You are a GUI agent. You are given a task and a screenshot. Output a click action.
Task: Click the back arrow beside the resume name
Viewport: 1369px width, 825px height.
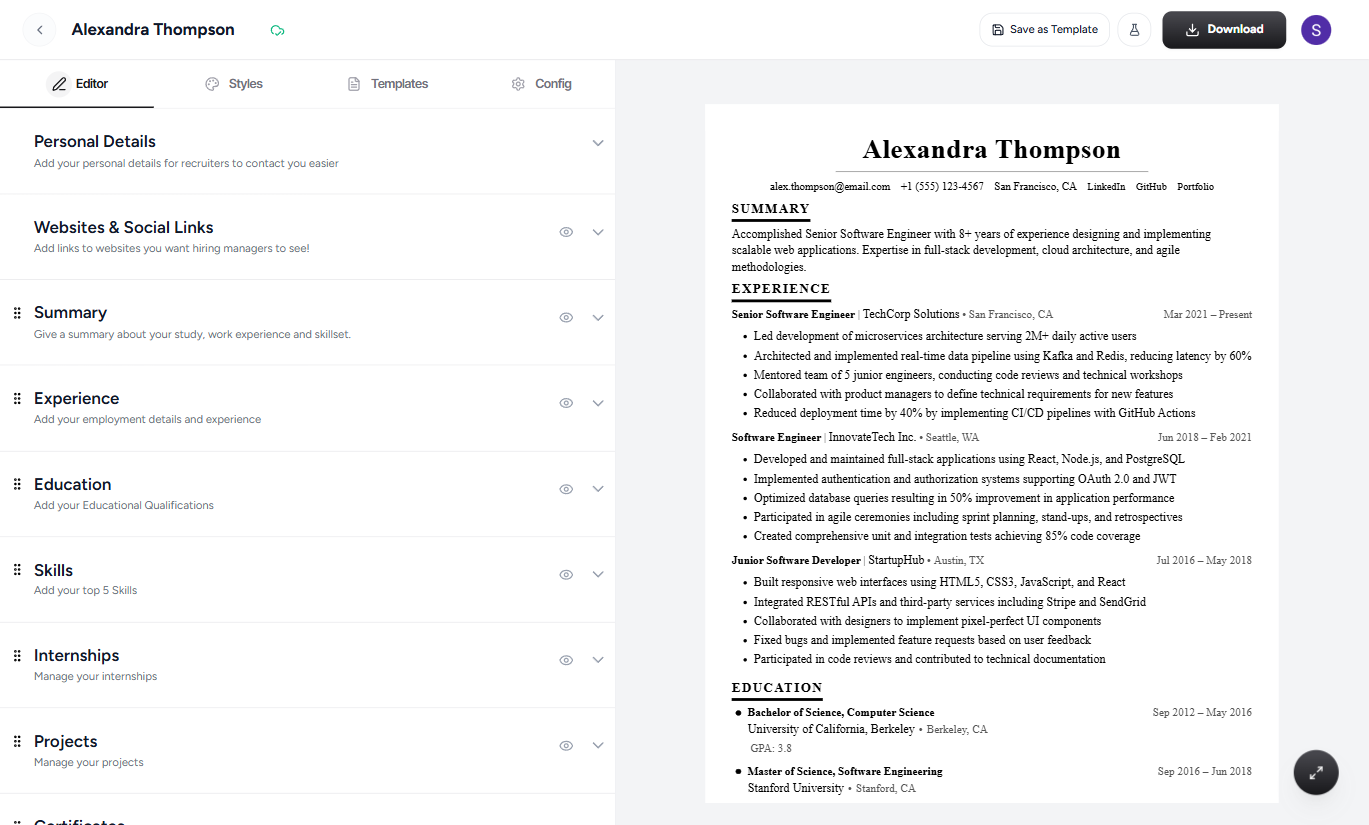tap(39, 29)
